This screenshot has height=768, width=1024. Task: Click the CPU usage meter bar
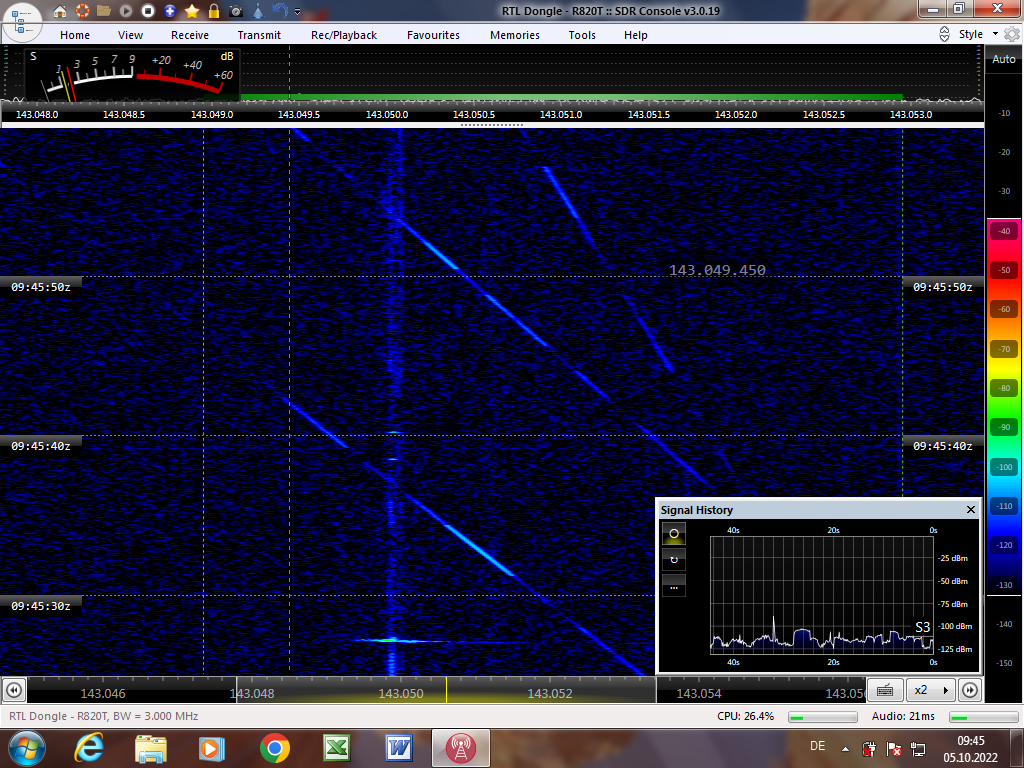pos(822,717)
